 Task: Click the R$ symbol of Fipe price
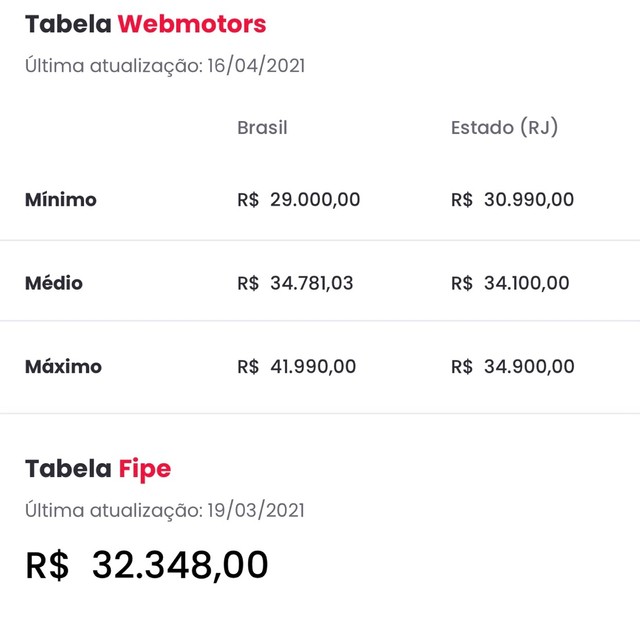coord(47,565)
